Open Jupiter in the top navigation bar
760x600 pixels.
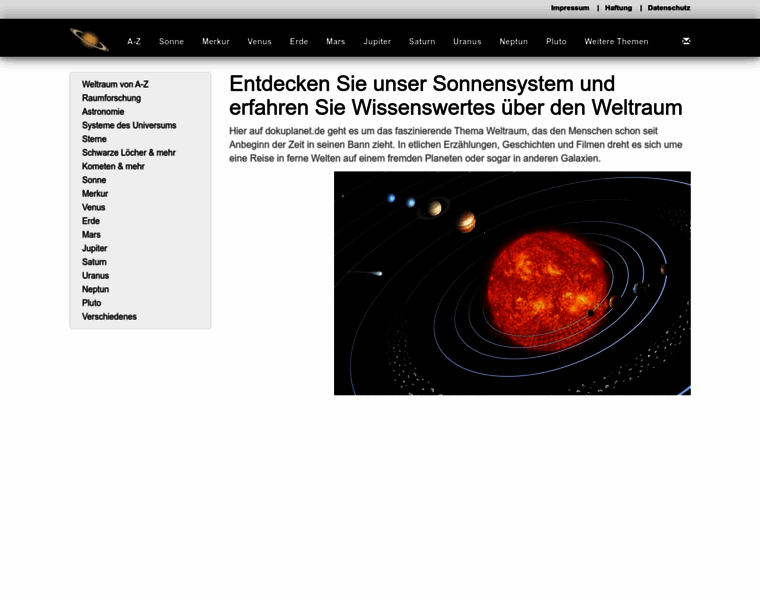pyautogui.click(x=377, y=42)
